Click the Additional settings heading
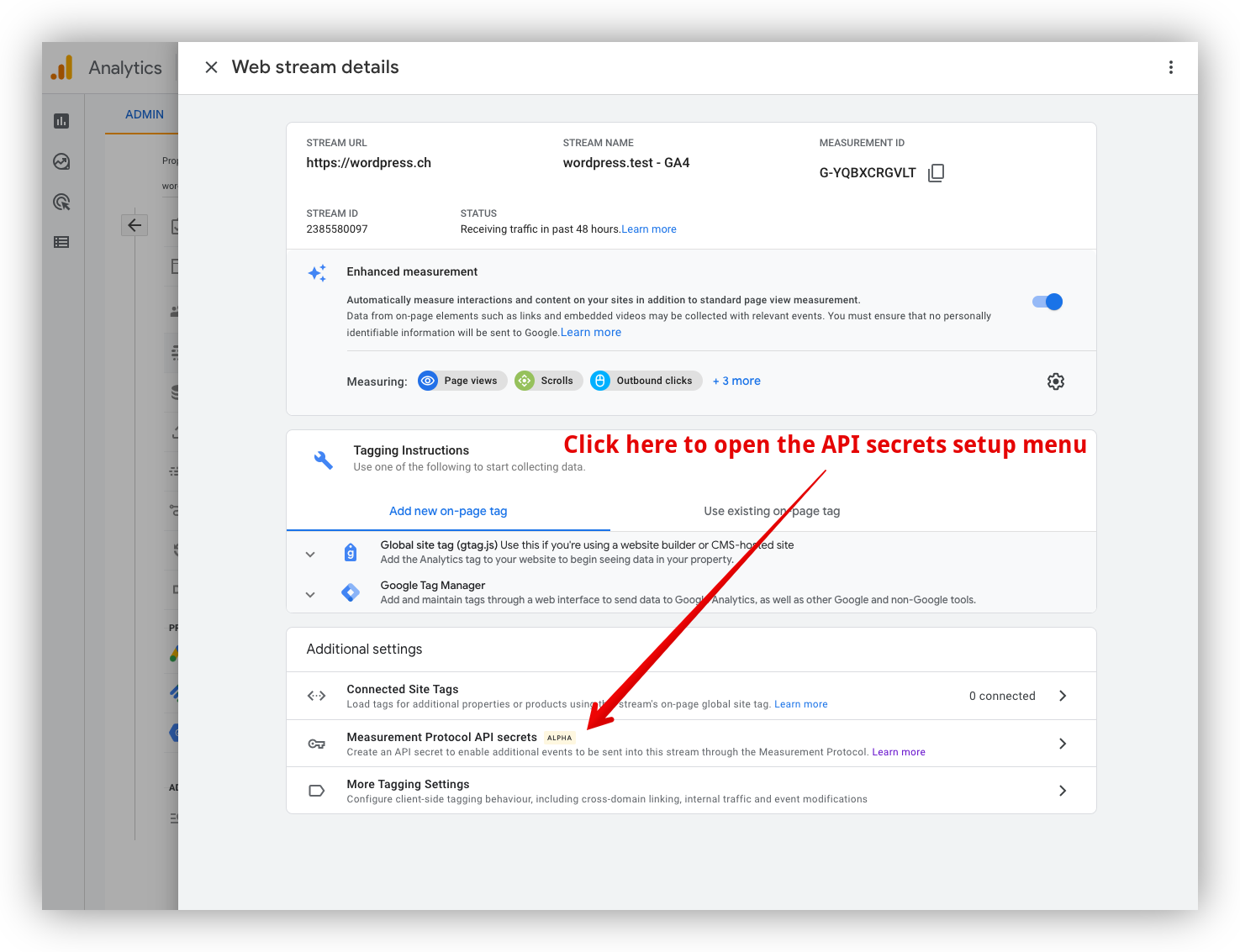The width and height of the screenshot is (1240, 952). [x=364, y=650]
